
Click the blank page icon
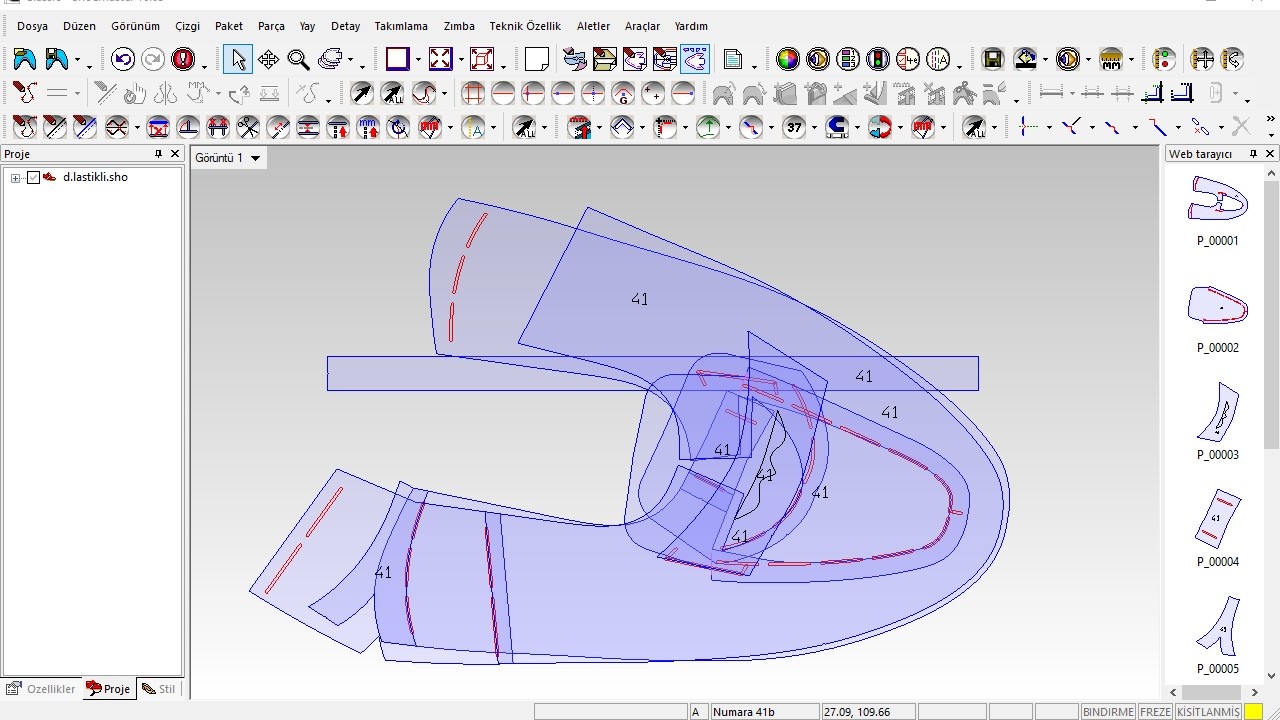click(537, 60)
